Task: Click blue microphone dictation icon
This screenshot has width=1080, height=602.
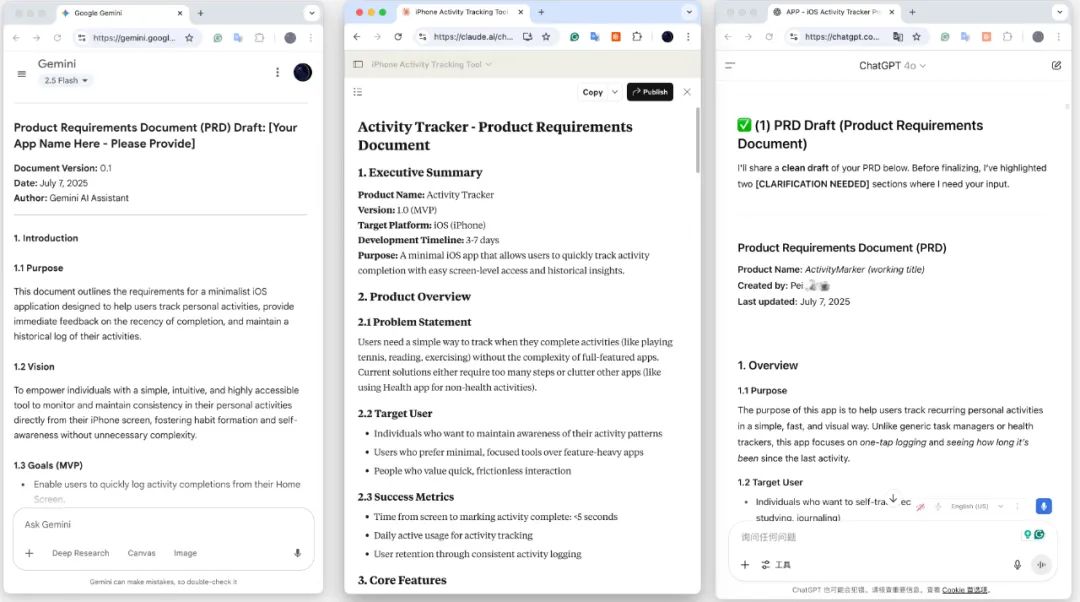Action: pos(1043,506)
